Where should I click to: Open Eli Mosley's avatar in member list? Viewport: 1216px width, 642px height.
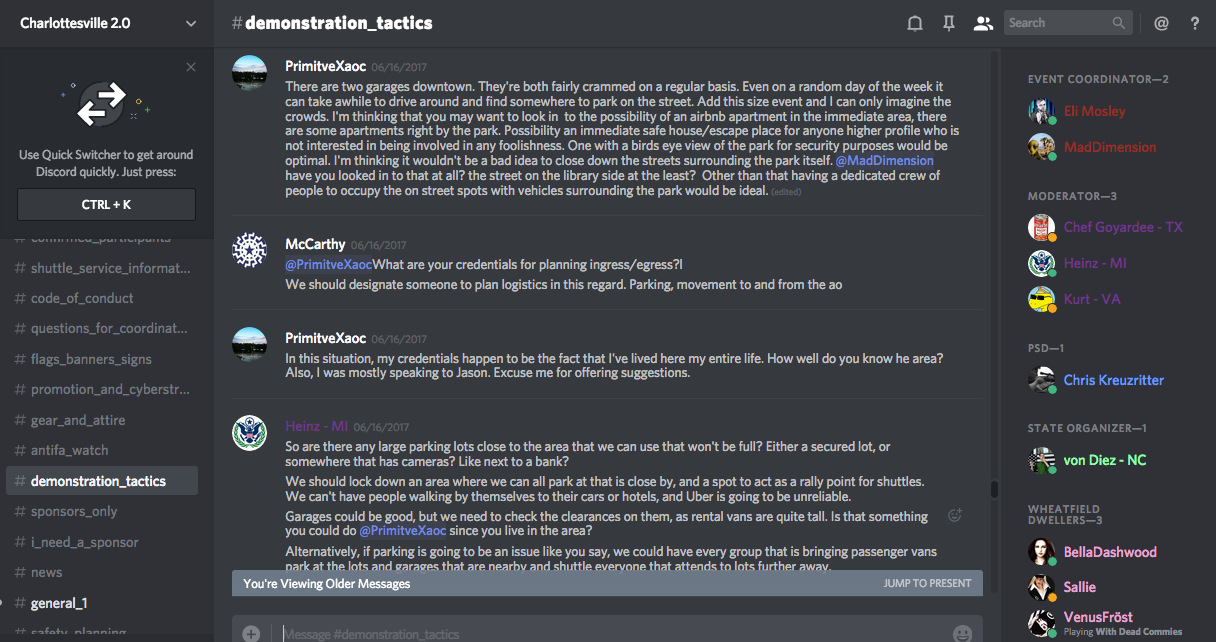point(1042,111)
